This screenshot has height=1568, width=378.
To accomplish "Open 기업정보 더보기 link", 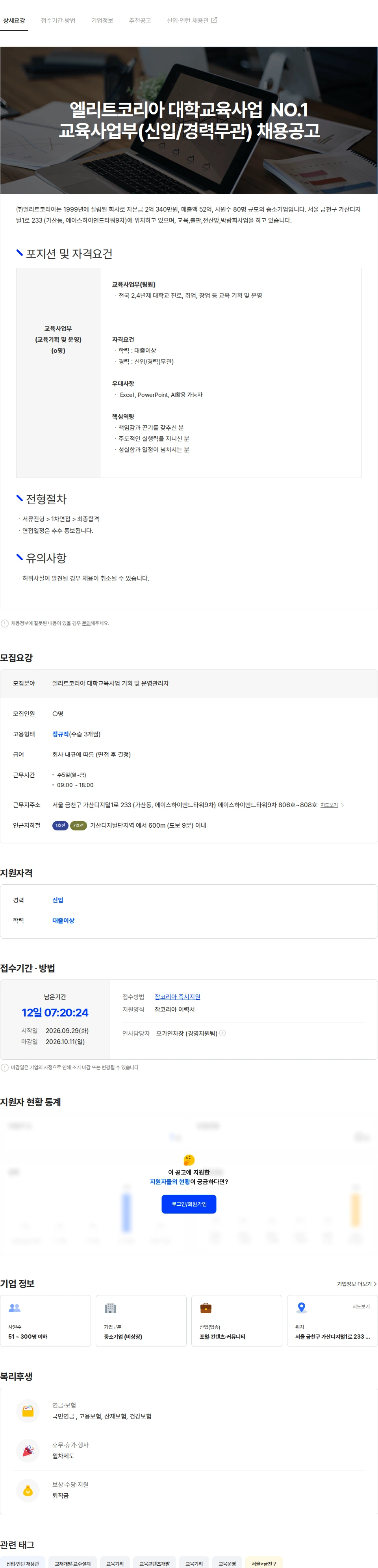I will tap(354, 1284).
